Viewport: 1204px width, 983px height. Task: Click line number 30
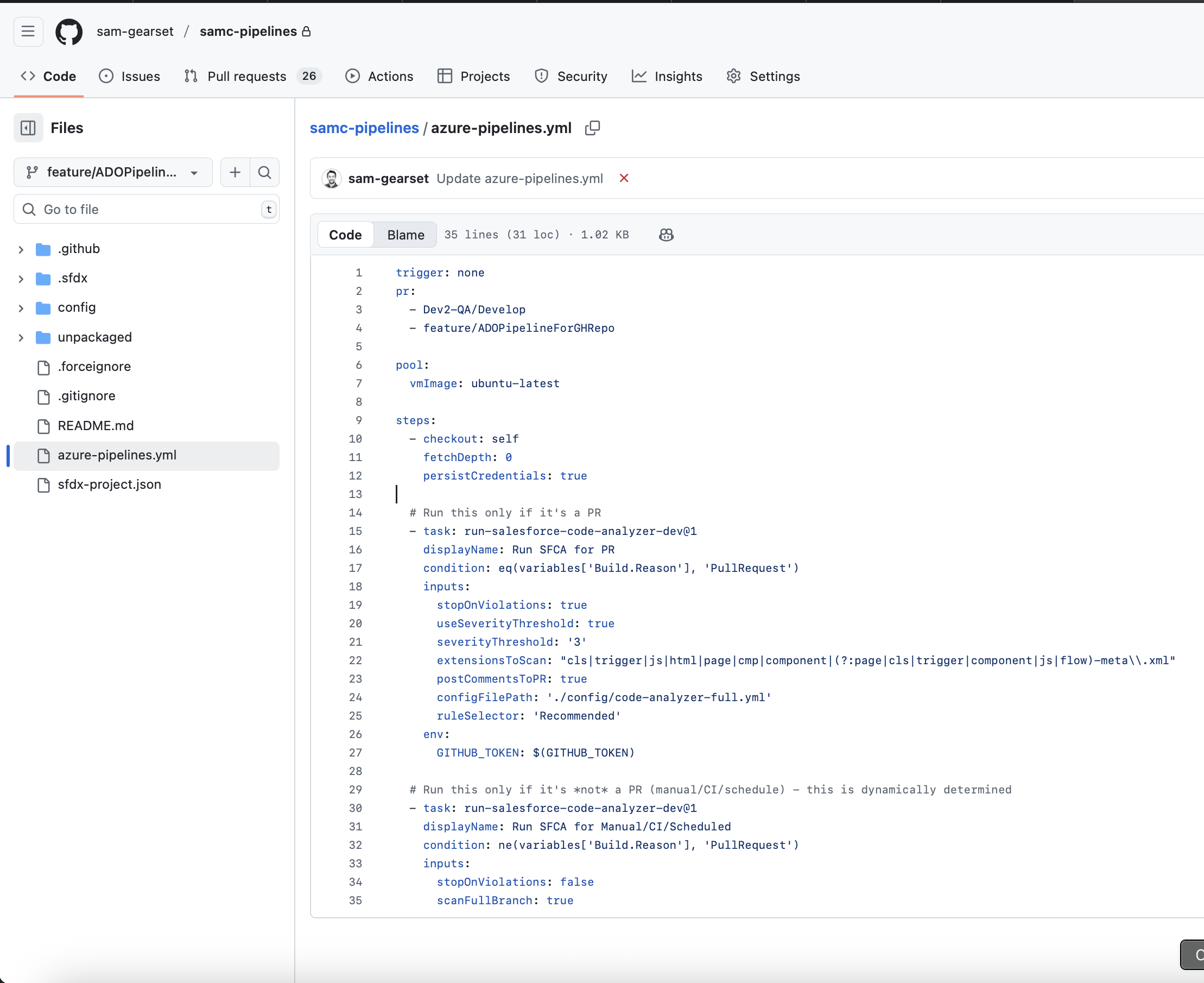(x=356, y=809)
